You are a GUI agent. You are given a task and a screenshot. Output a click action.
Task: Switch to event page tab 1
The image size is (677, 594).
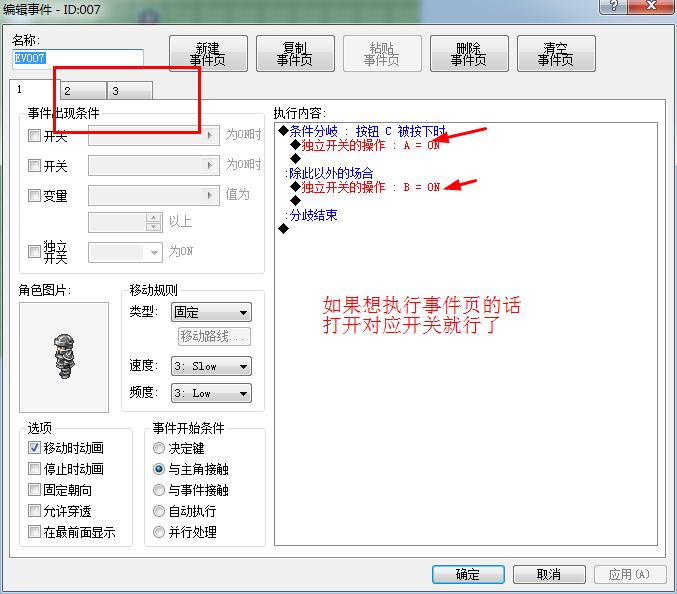coord(35,89)
